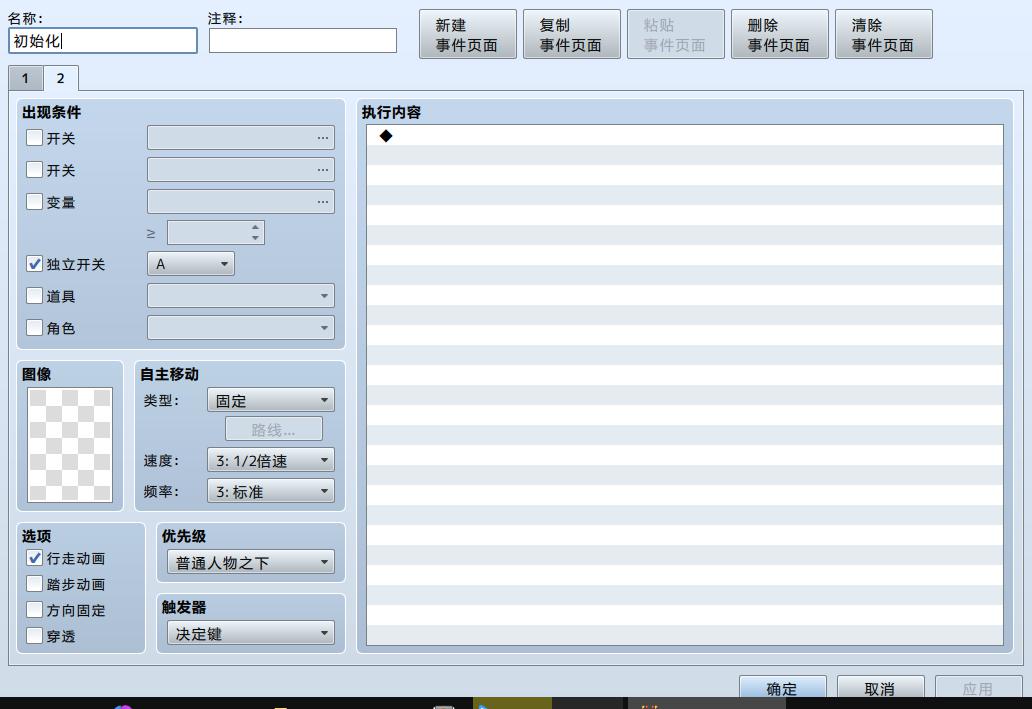This screenshot has width=1032, height=709.
Task: Open the 频率 dropdown showing 3: 标准
Action: tap(271, 491)
